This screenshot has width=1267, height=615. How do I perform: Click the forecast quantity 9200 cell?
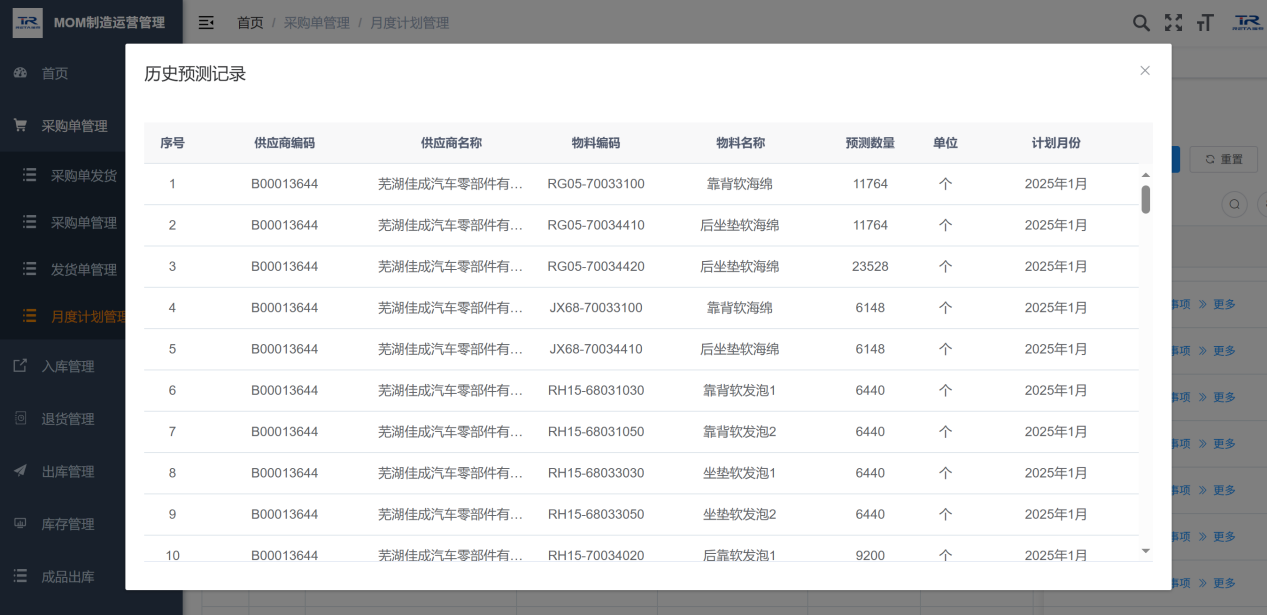coord(870,555)
